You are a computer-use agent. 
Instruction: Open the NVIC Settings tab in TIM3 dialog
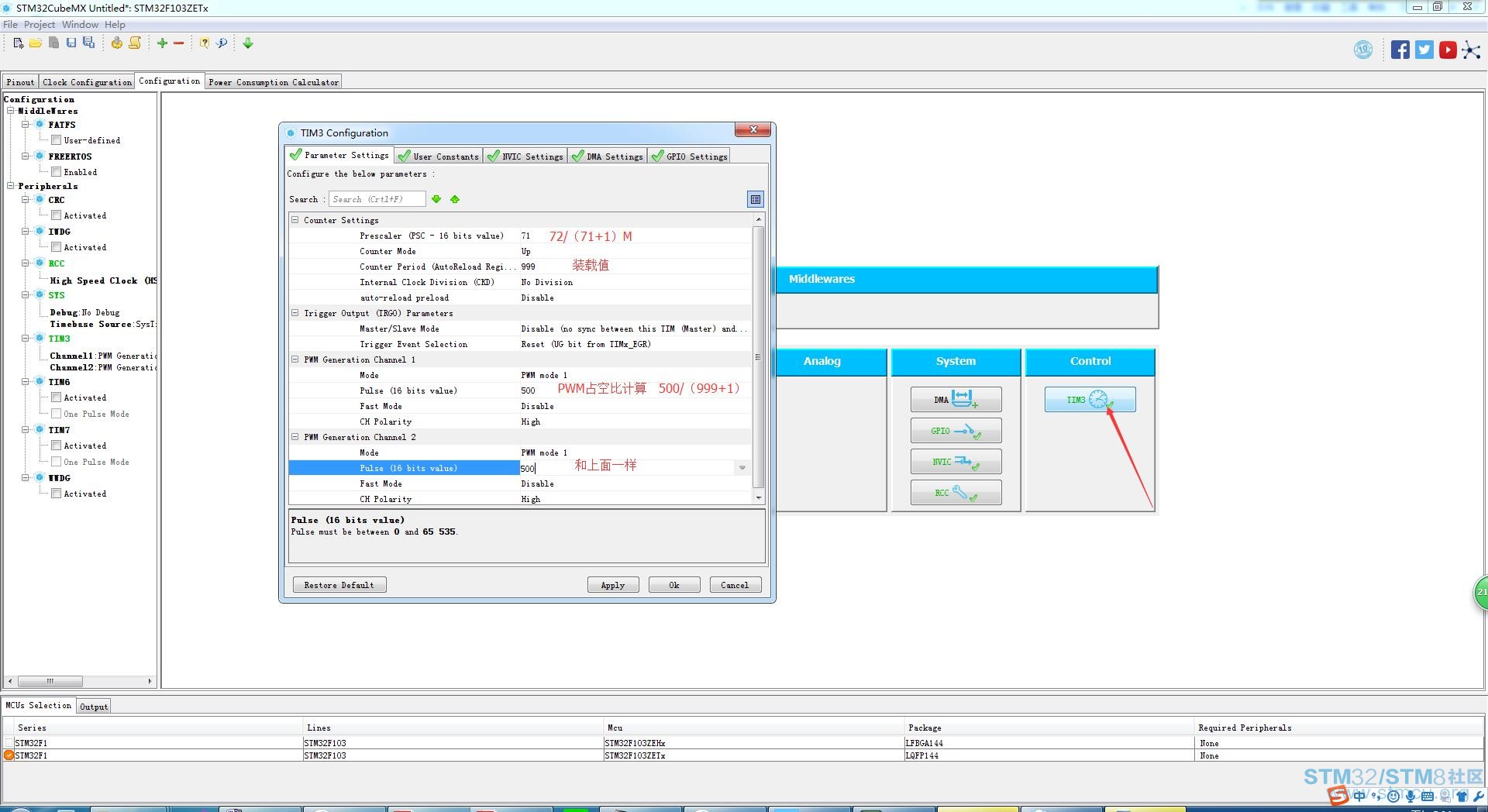point(525,157)
